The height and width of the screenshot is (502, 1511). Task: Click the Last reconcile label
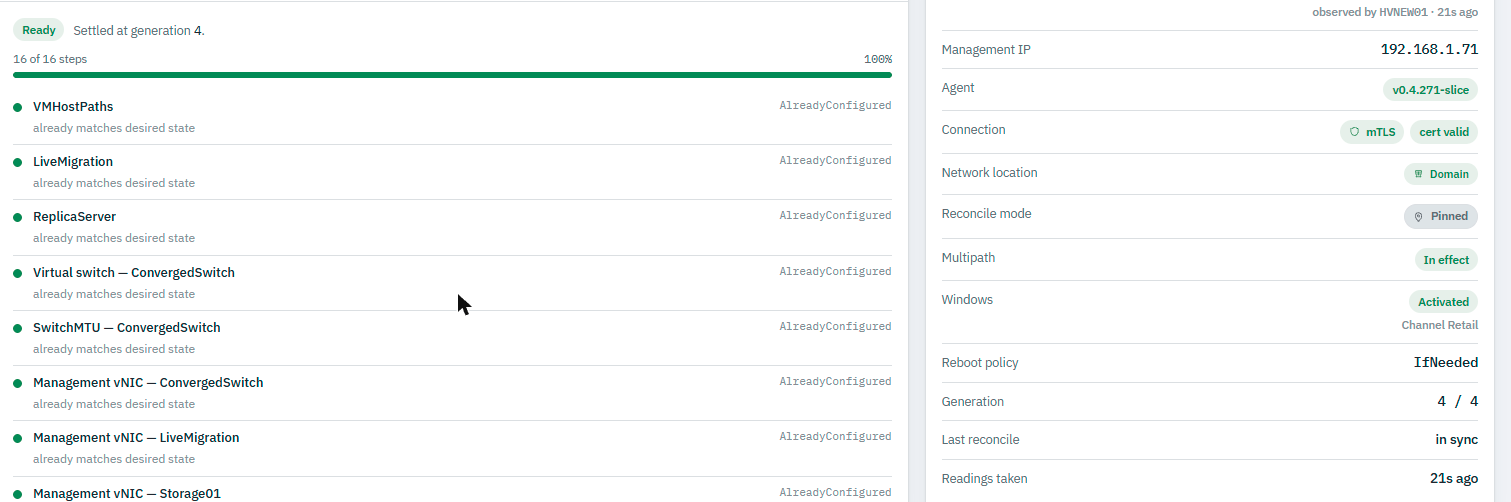point(981,440)
